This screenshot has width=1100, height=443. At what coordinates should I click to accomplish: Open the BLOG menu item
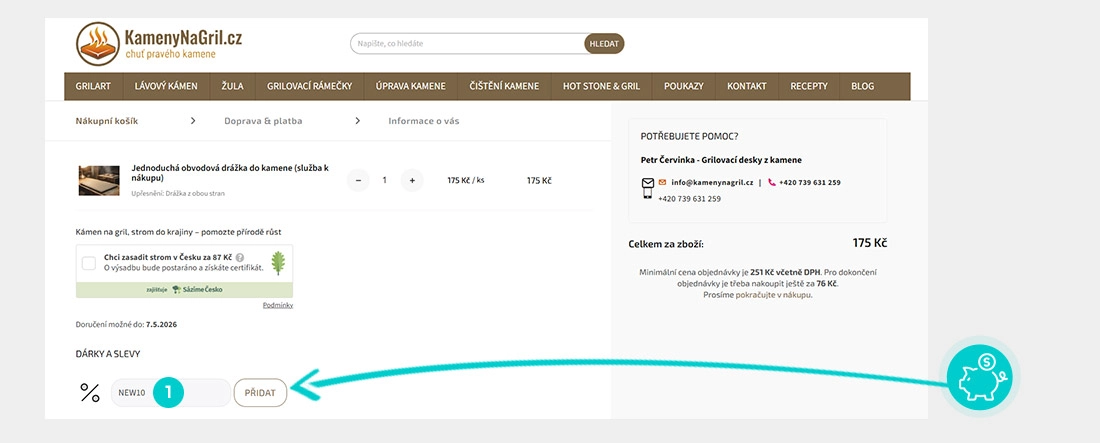(862, 86)
